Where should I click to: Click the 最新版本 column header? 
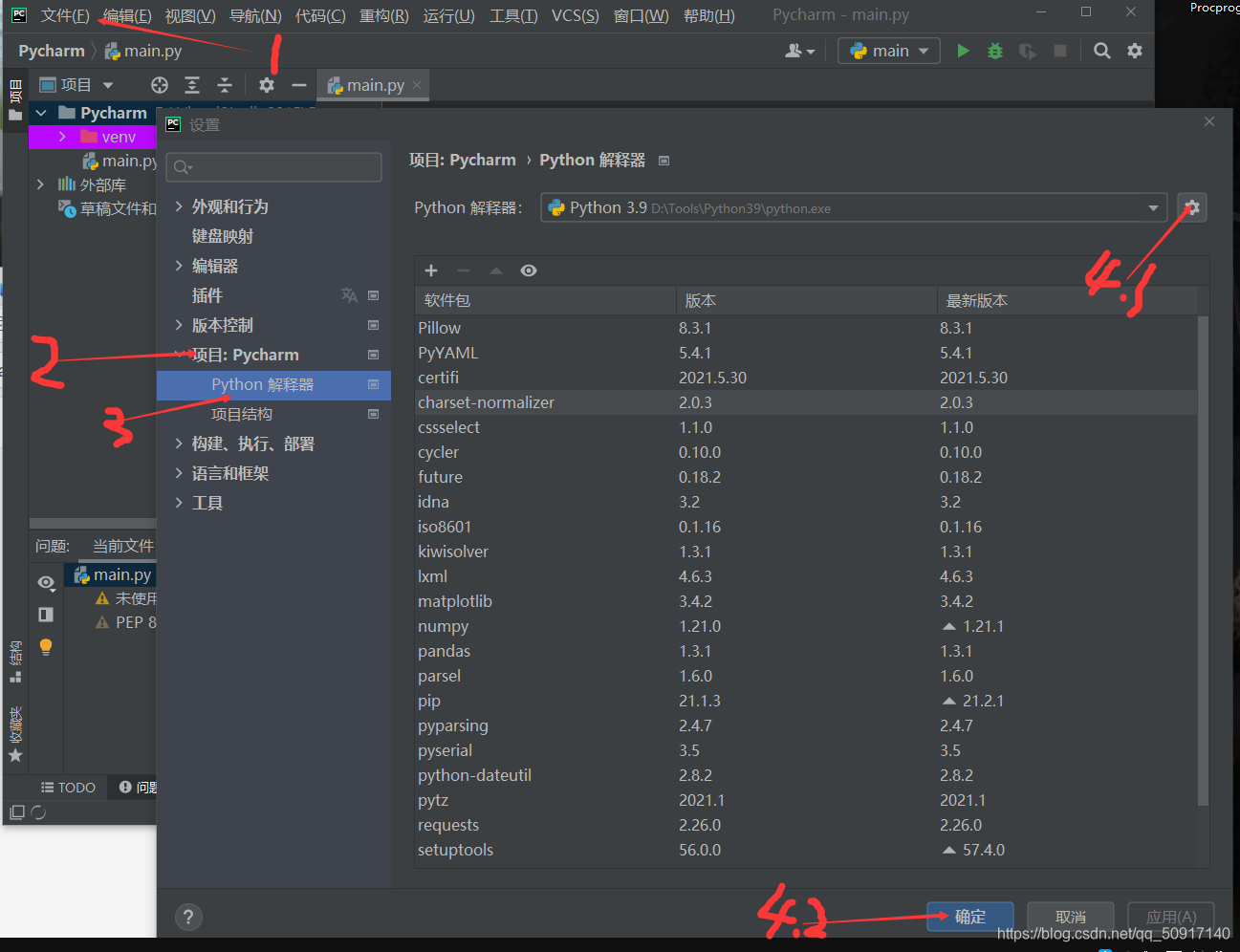pos(1067,300)
